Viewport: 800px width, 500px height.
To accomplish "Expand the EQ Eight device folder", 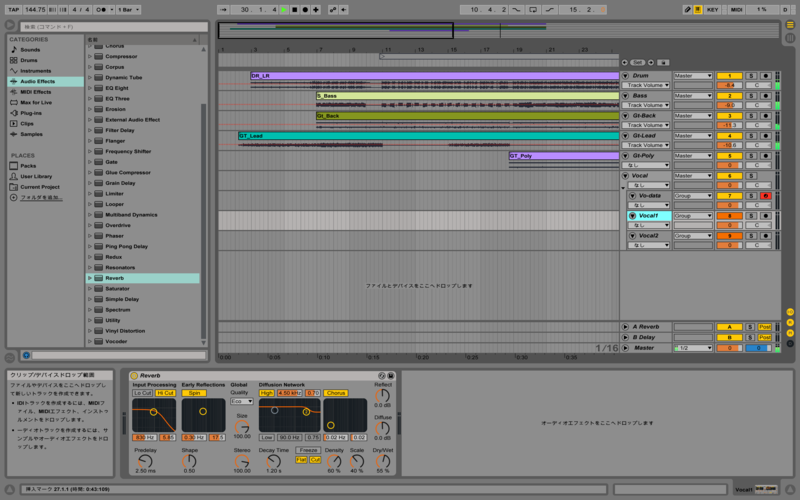I will (x=90, y=88).
